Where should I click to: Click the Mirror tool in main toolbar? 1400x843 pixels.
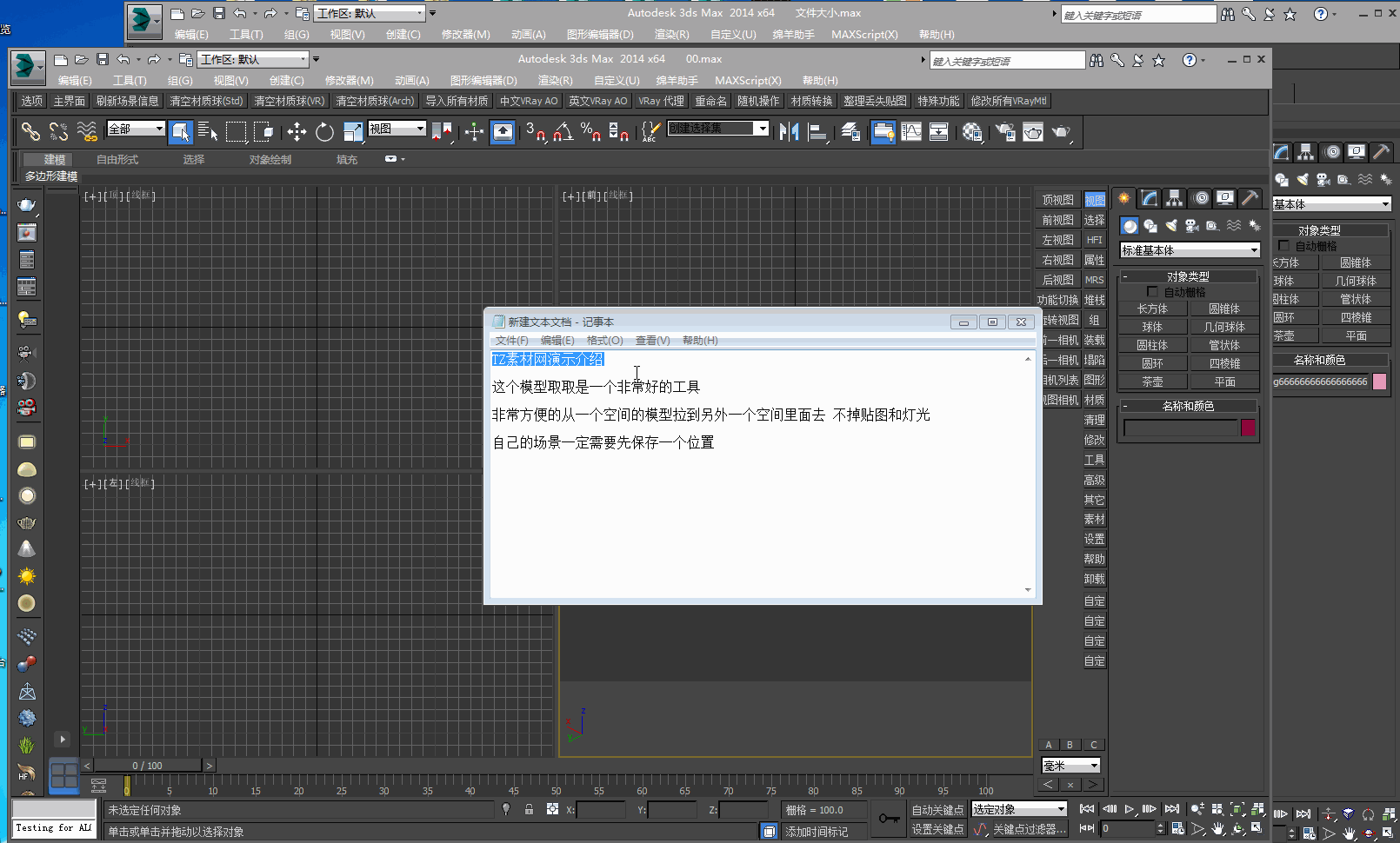tap(789, 132)
